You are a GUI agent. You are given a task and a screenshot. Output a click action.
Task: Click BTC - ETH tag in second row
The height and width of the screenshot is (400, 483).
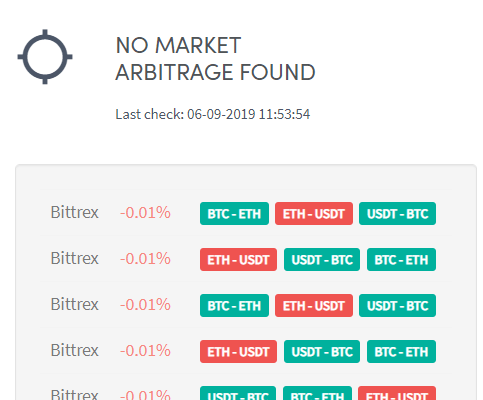click(401, 259)
